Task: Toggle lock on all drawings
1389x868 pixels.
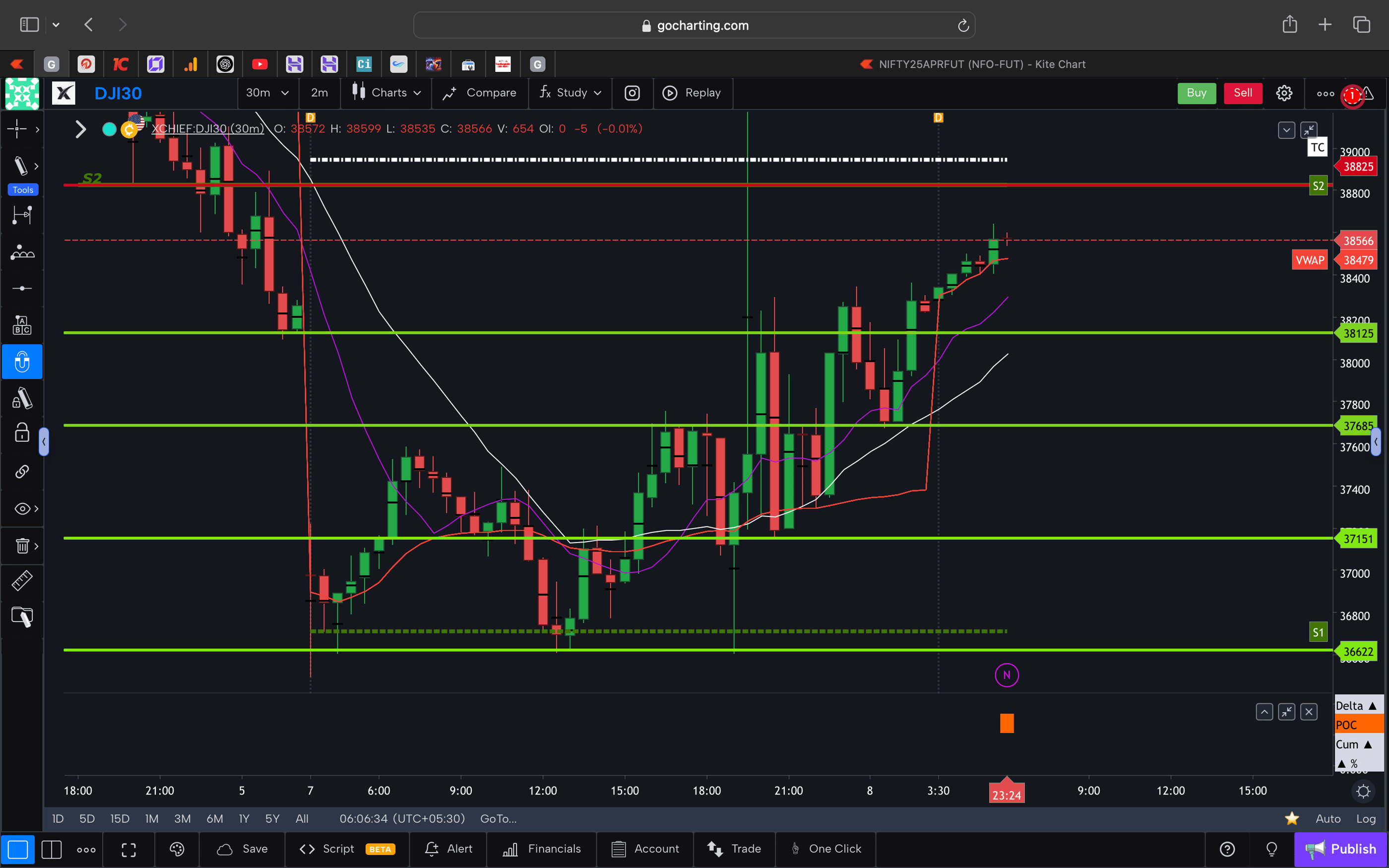Action: (21, 433)
